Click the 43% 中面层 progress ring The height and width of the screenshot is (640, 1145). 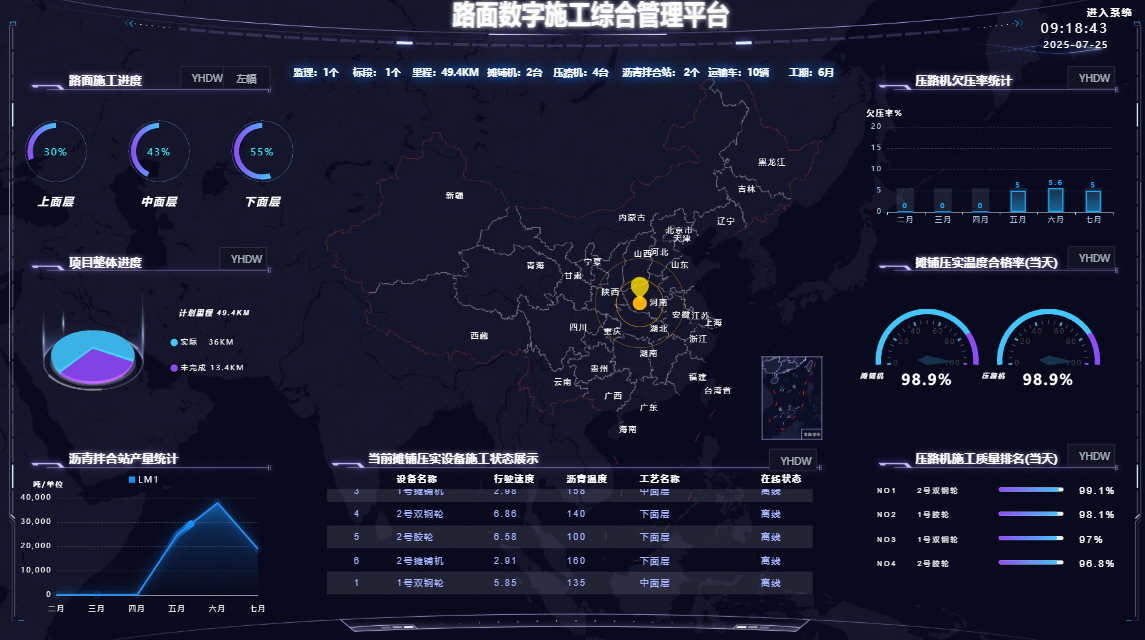pyautogui.click(x=158, y=152)
